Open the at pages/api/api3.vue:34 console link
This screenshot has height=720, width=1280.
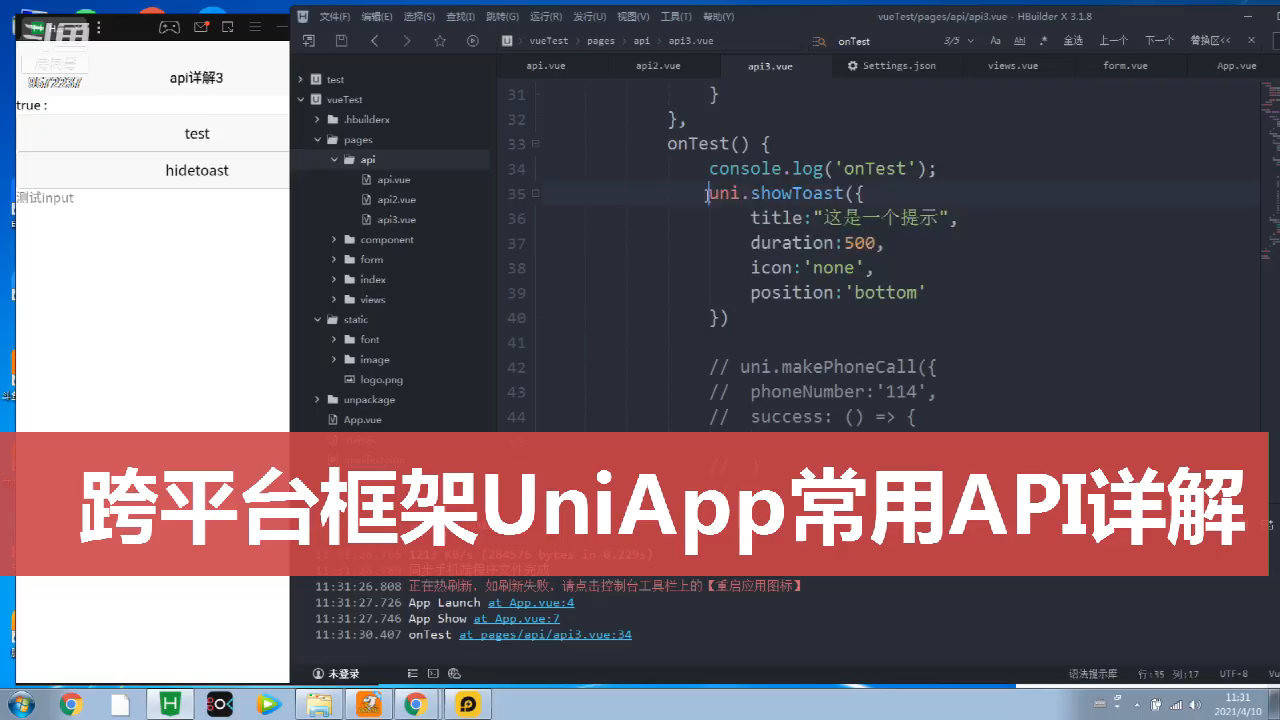(x=545, y=635)
